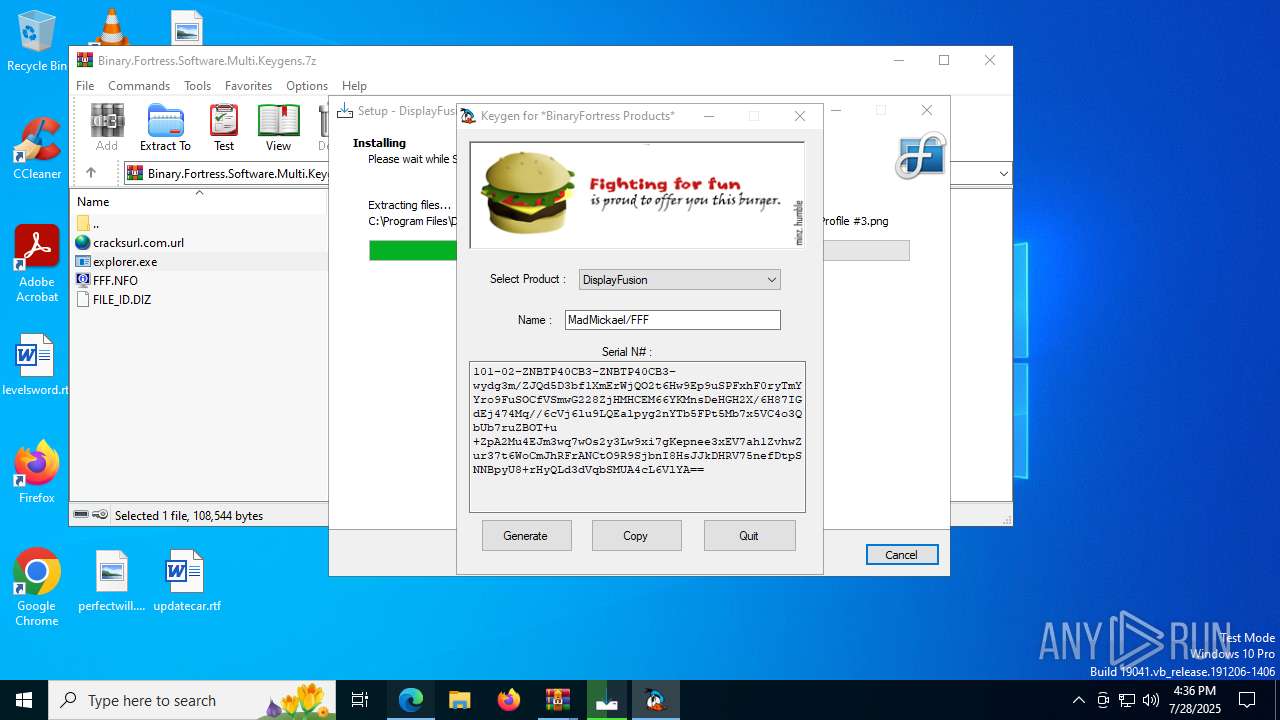The image size is (1280, 720).
Task: Open perfectwill image file on desktop
Action: click(111, 580)
